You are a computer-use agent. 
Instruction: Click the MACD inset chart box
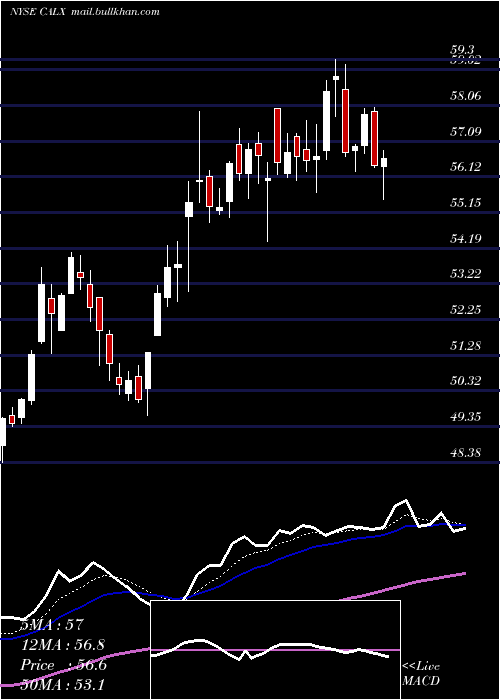[x=275, y=650]
